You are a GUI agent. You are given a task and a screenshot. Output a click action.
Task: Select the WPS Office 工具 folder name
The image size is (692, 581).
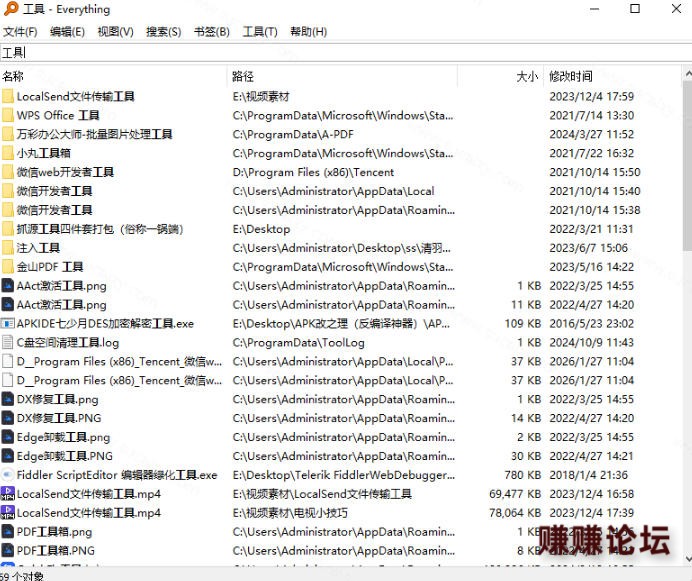(x=58, y=115)
